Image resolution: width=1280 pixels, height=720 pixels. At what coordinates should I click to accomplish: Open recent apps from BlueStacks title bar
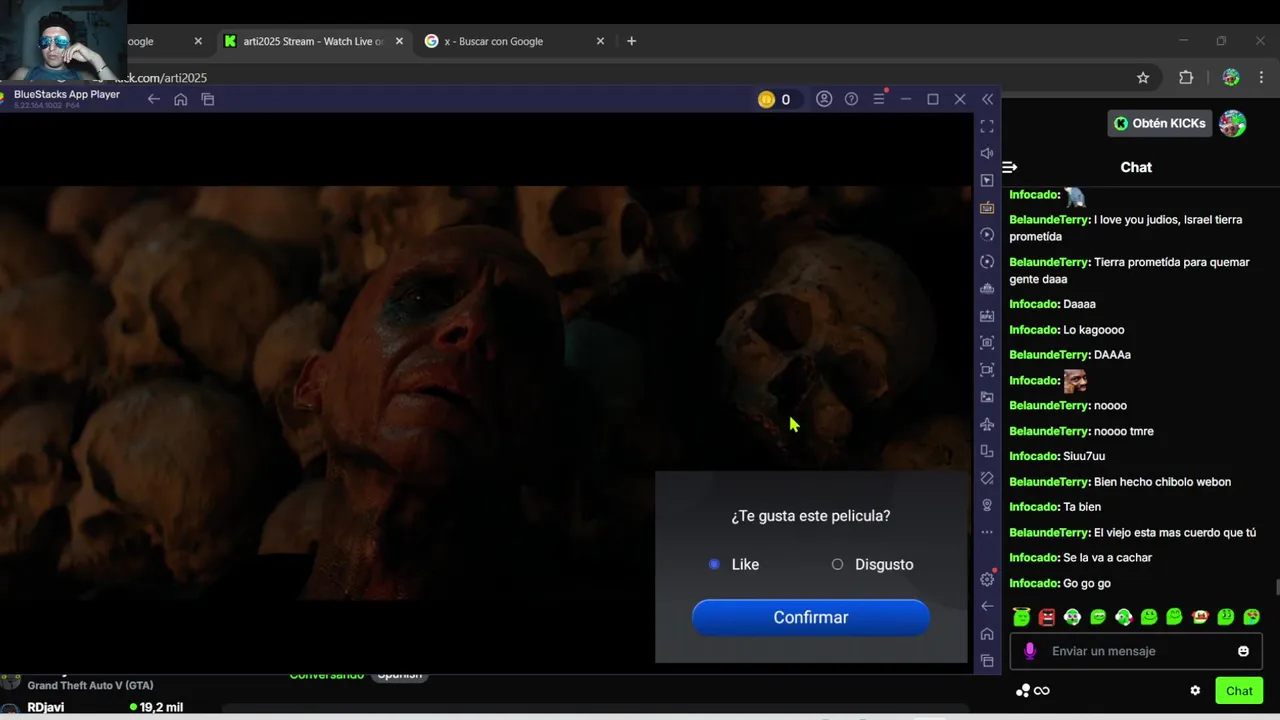coord(208,99)
